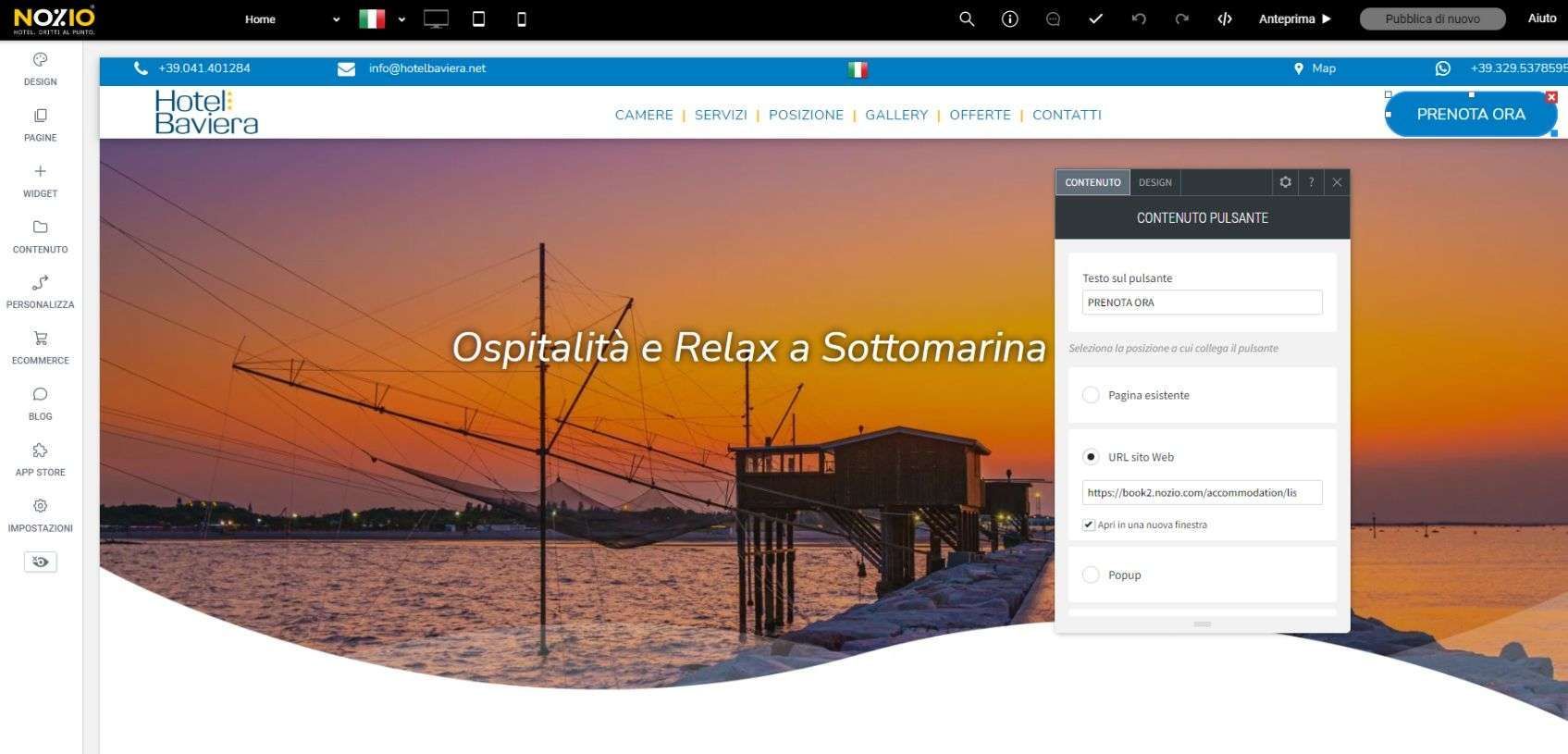
Task: Click the email envelope icon in header
Action: [346, 68]
